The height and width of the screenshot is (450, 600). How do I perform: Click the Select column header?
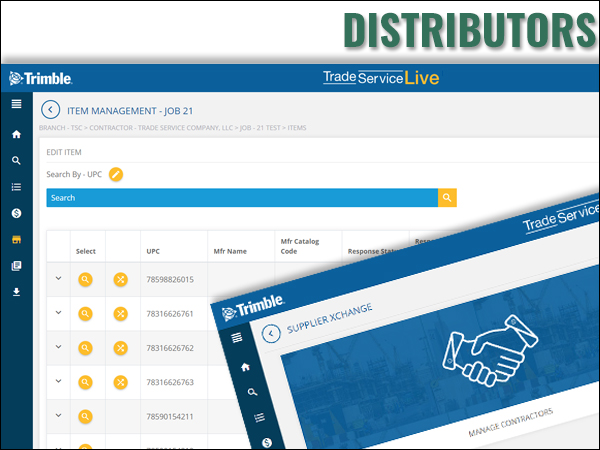click(86, 251)
